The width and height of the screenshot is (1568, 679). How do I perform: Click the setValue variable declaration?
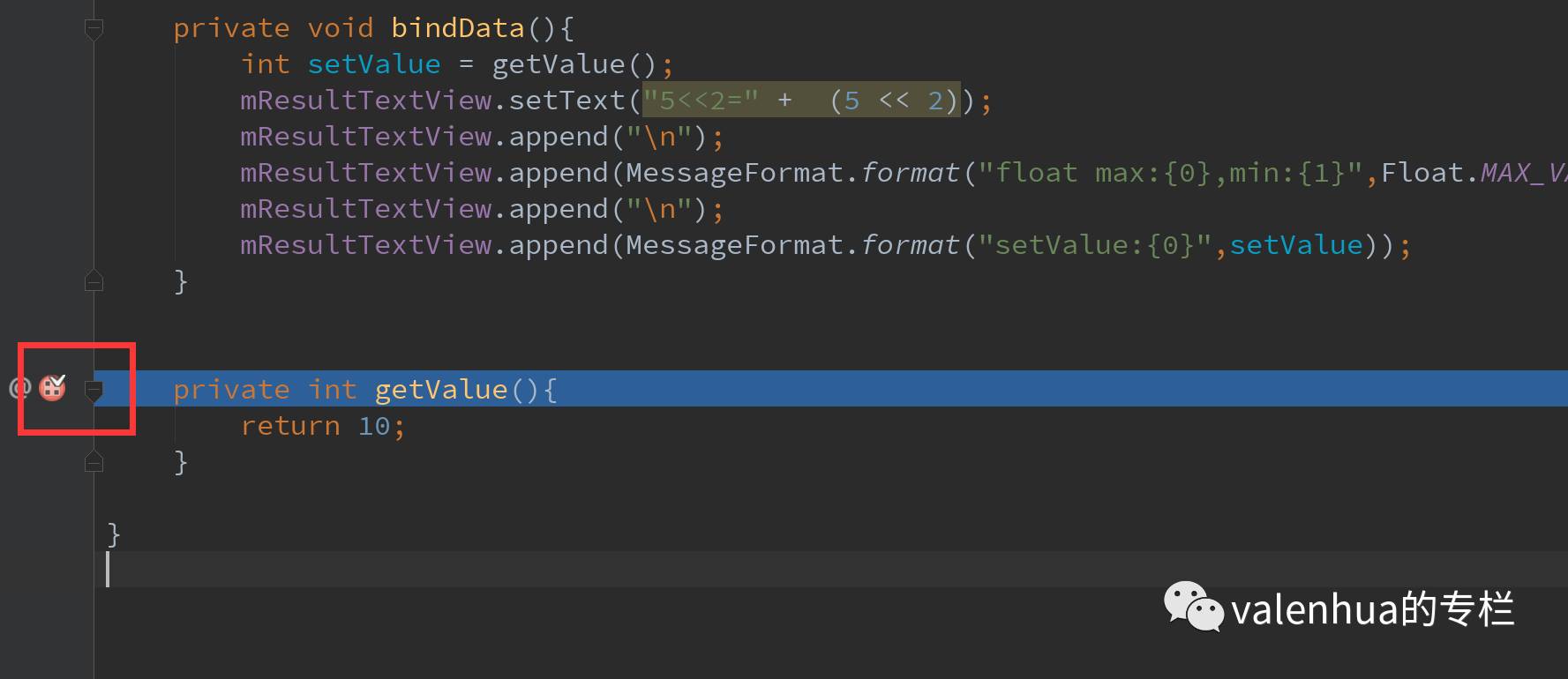point(374,64)
